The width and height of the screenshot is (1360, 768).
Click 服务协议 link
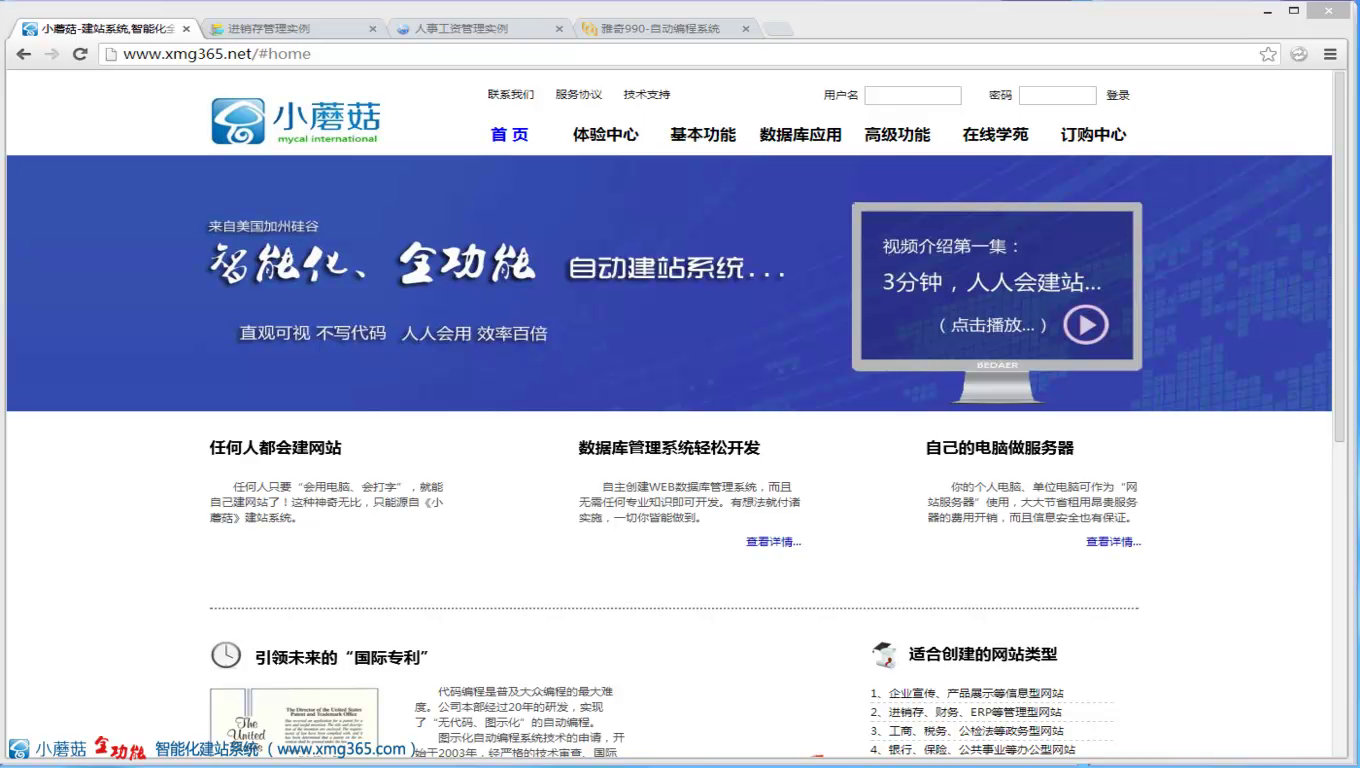(579, 95)
